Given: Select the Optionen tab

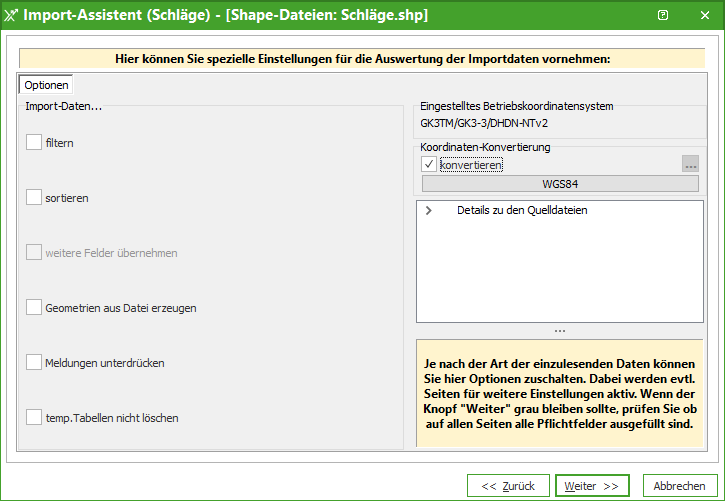Looking at the screenshot, I should 46,86.
